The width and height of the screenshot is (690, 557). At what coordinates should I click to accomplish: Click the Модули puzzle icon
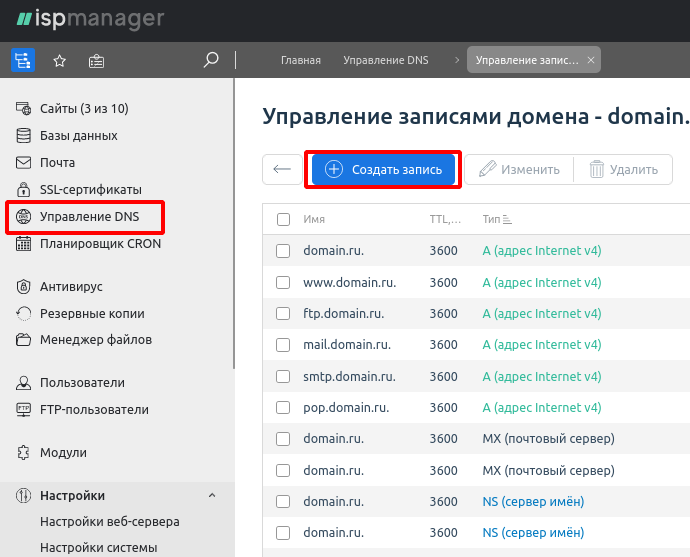(23, 452)
